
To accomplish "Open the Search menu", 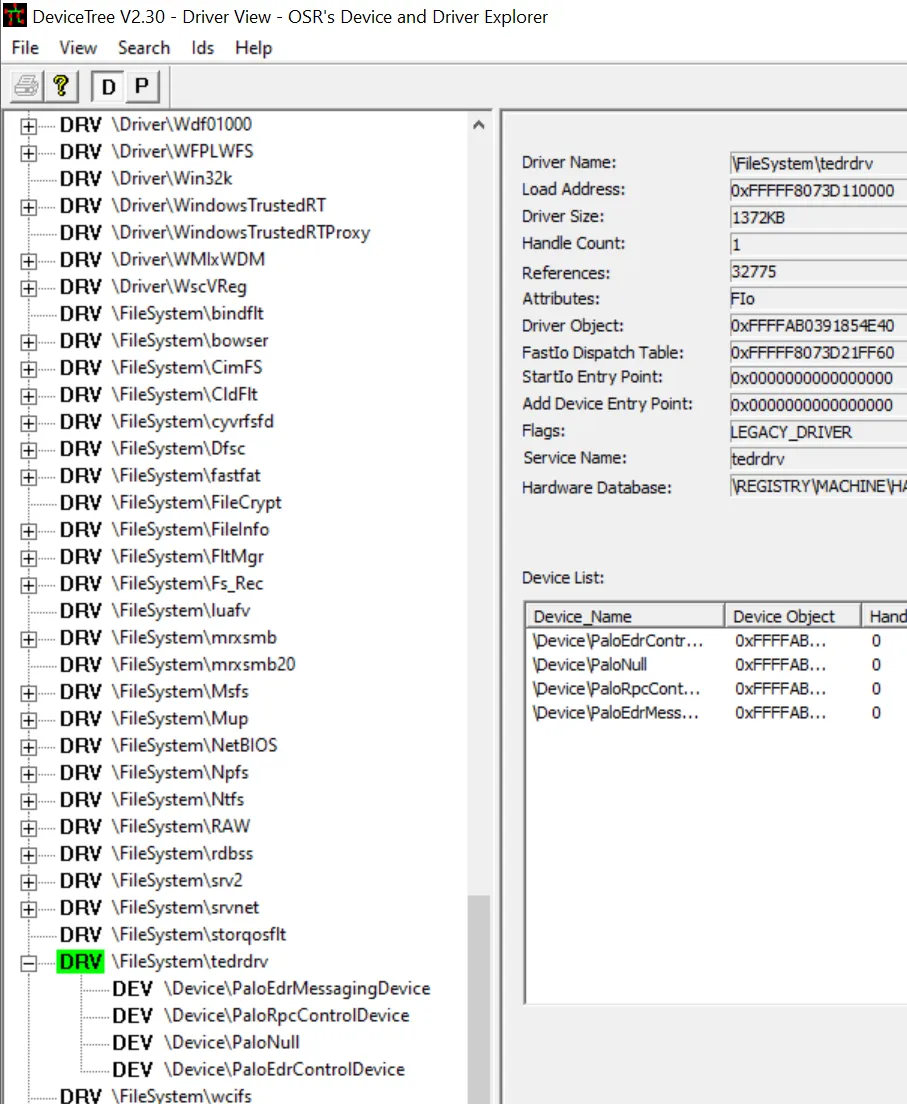I will 144,48.
